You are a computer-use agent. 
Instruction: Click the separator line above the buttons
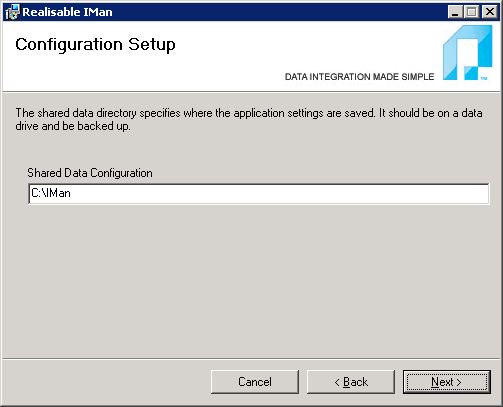pos(251,359)
